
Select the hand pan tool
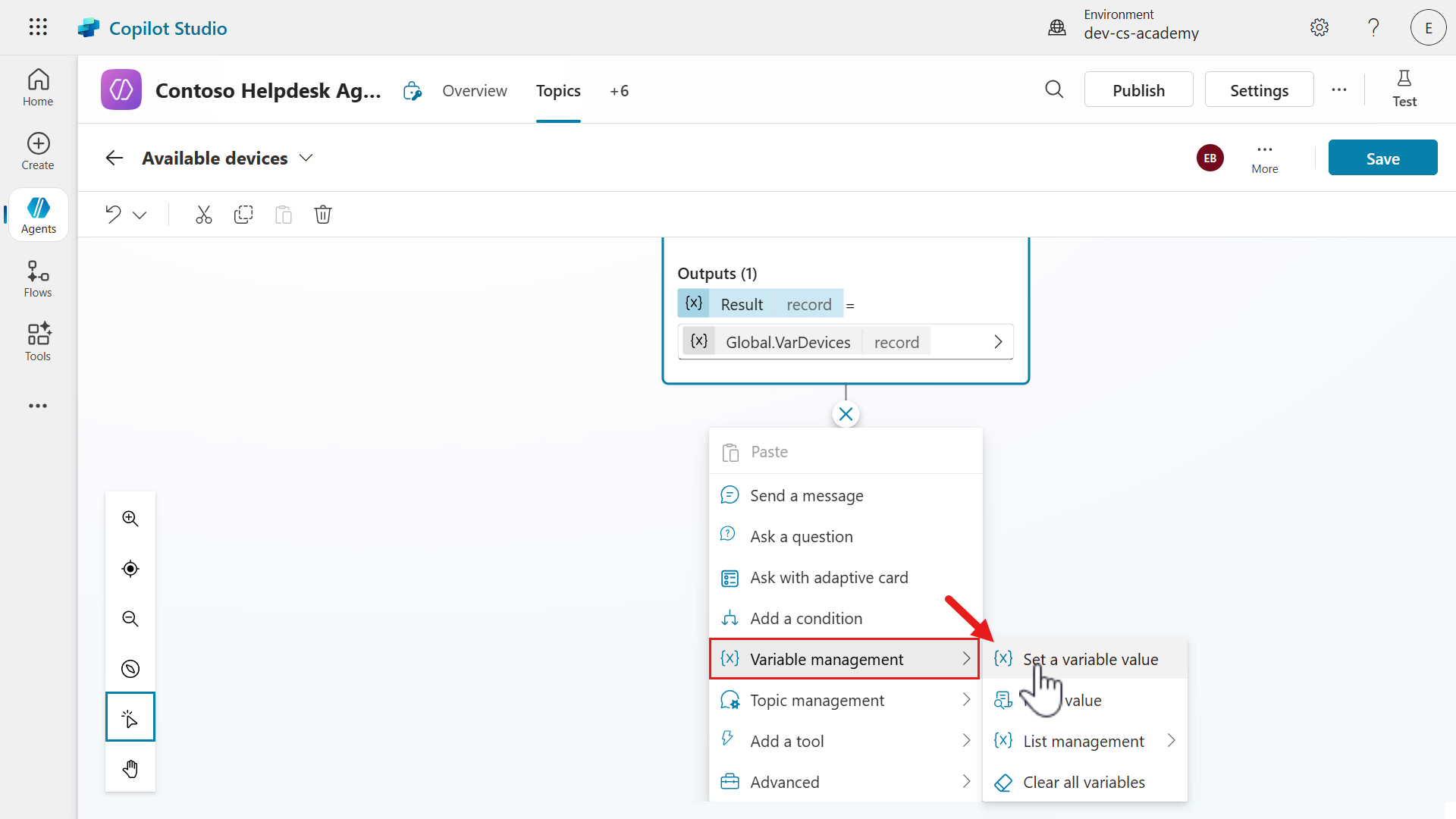(x=130, y=768)
